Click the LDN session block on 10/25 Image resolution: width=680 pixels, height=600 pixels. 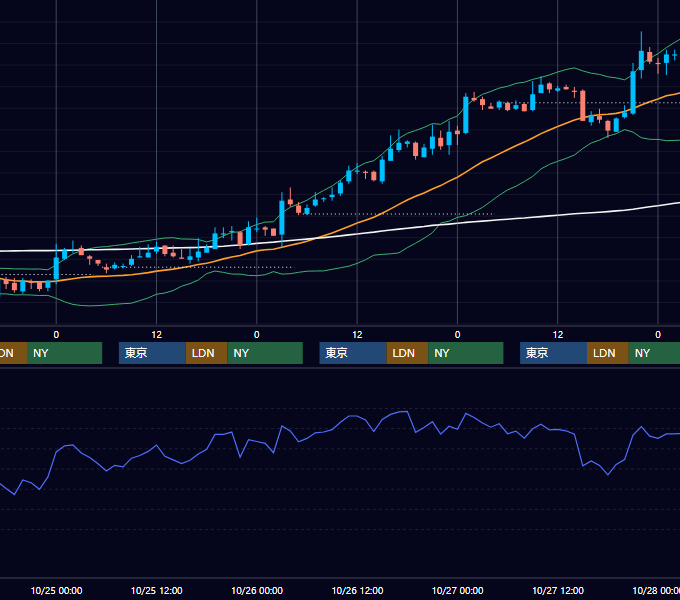(206, 353)
